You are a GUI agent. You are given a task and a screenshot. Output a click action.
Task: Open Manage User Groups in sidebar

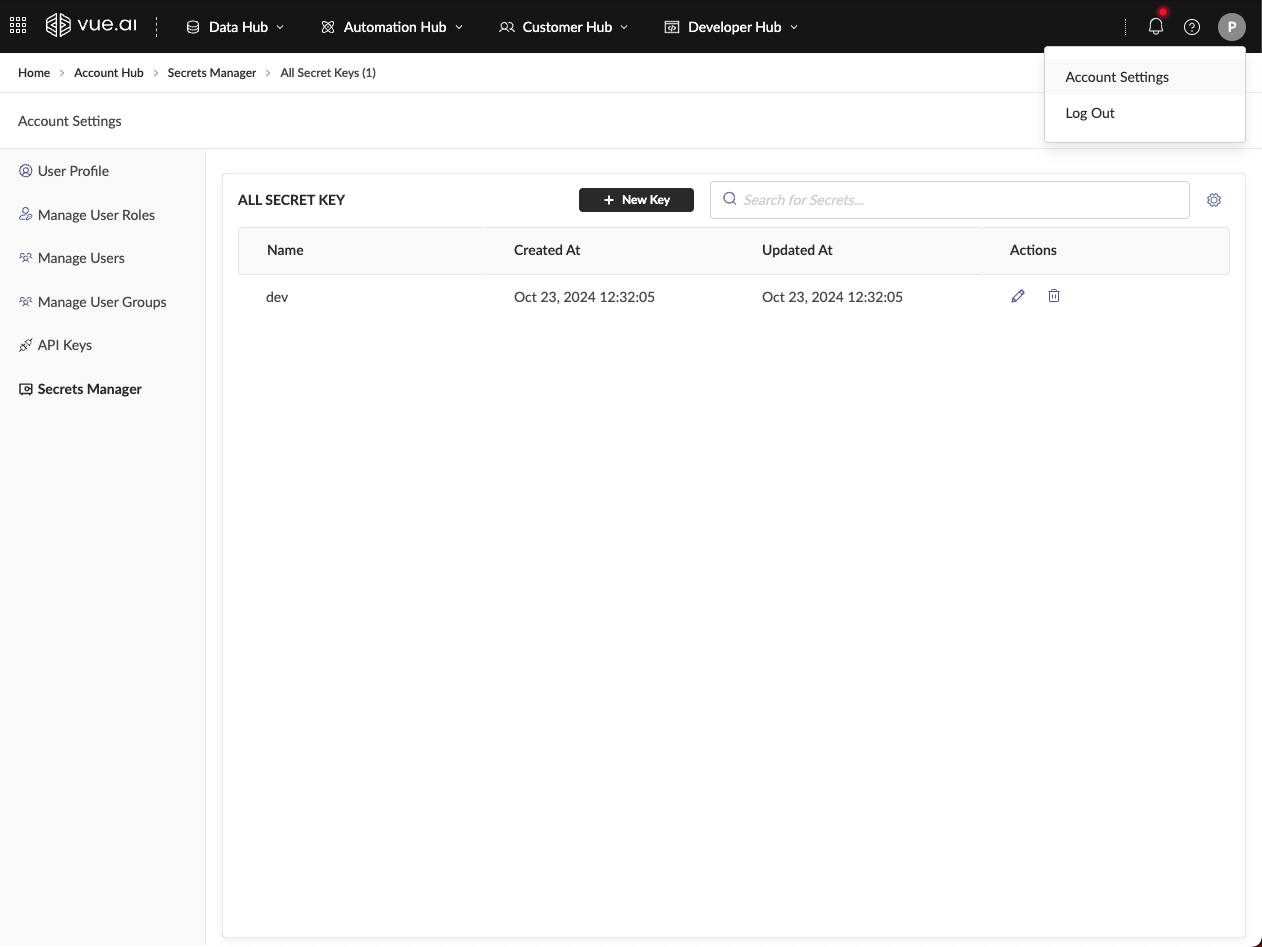[x=101, y=302]
